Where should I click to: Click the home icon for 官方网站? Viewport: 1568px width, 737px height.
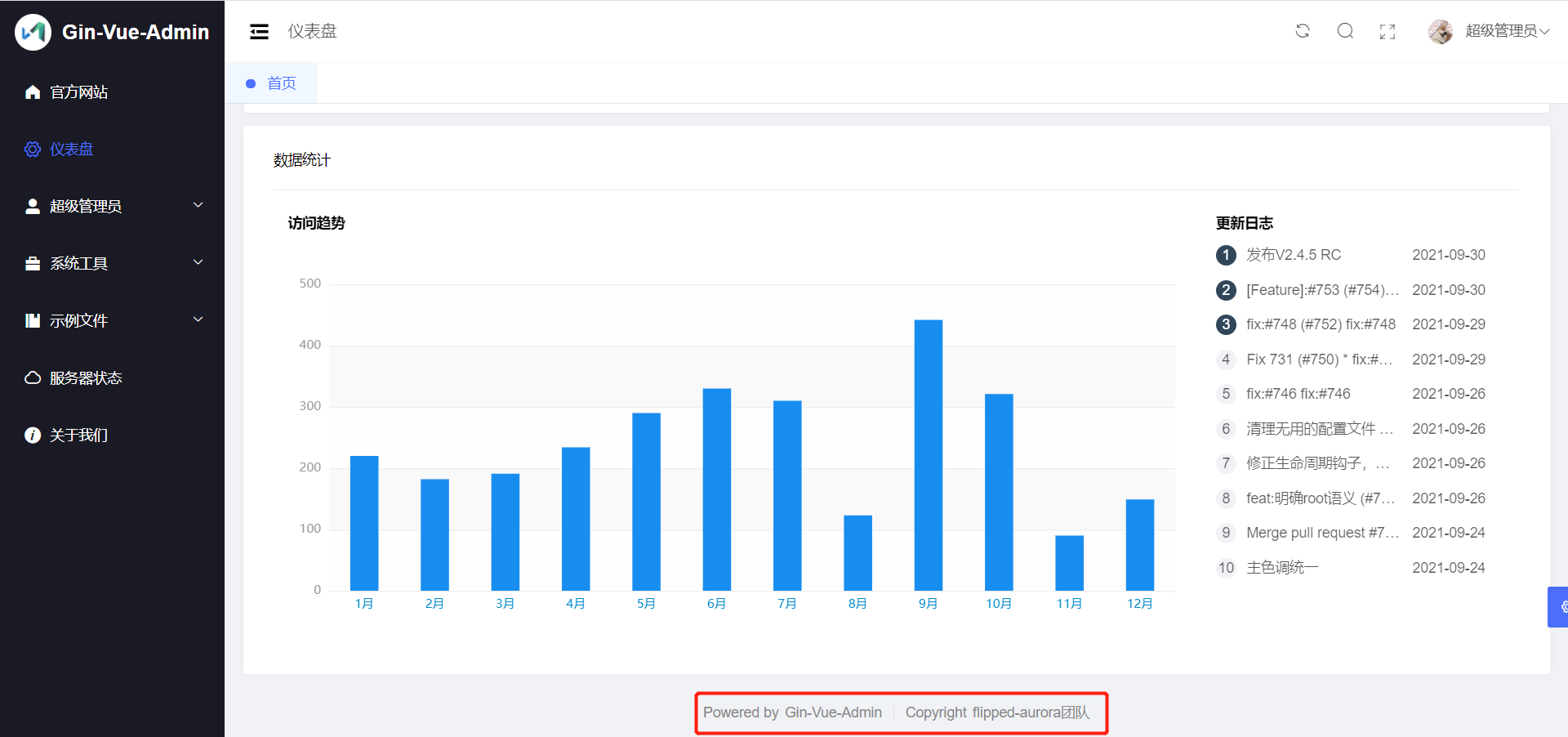pos(33,92)
